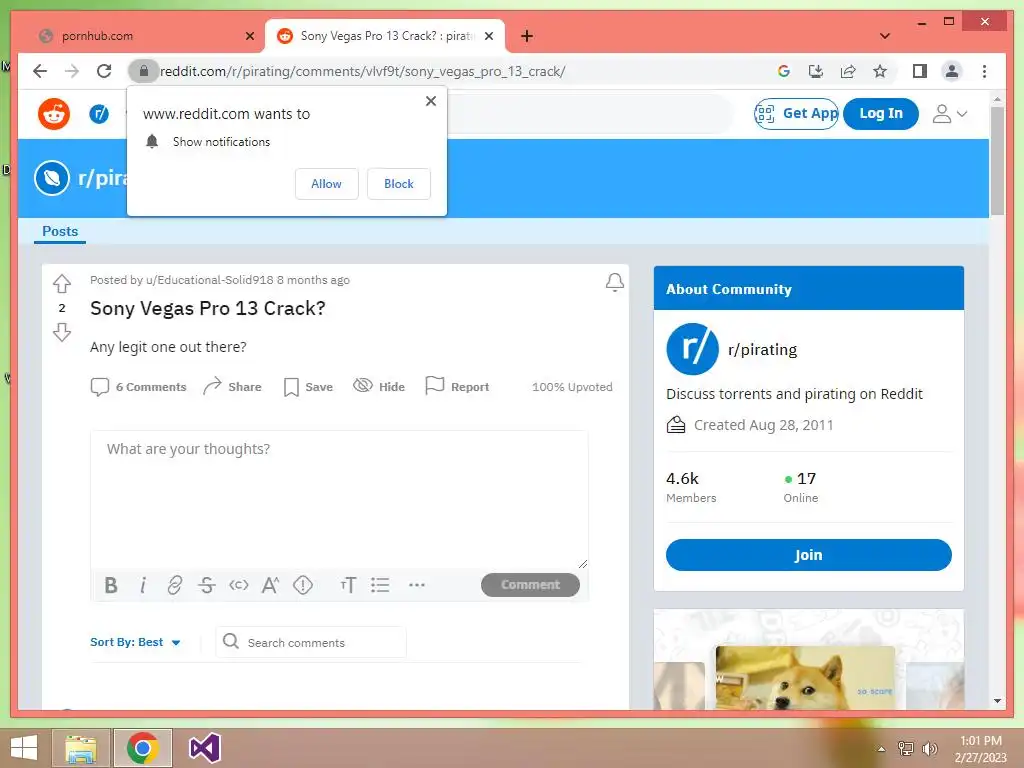Viewport: 1024px width, 768px height.
Task: Open the Windows Start button
Action: (24, 748)
